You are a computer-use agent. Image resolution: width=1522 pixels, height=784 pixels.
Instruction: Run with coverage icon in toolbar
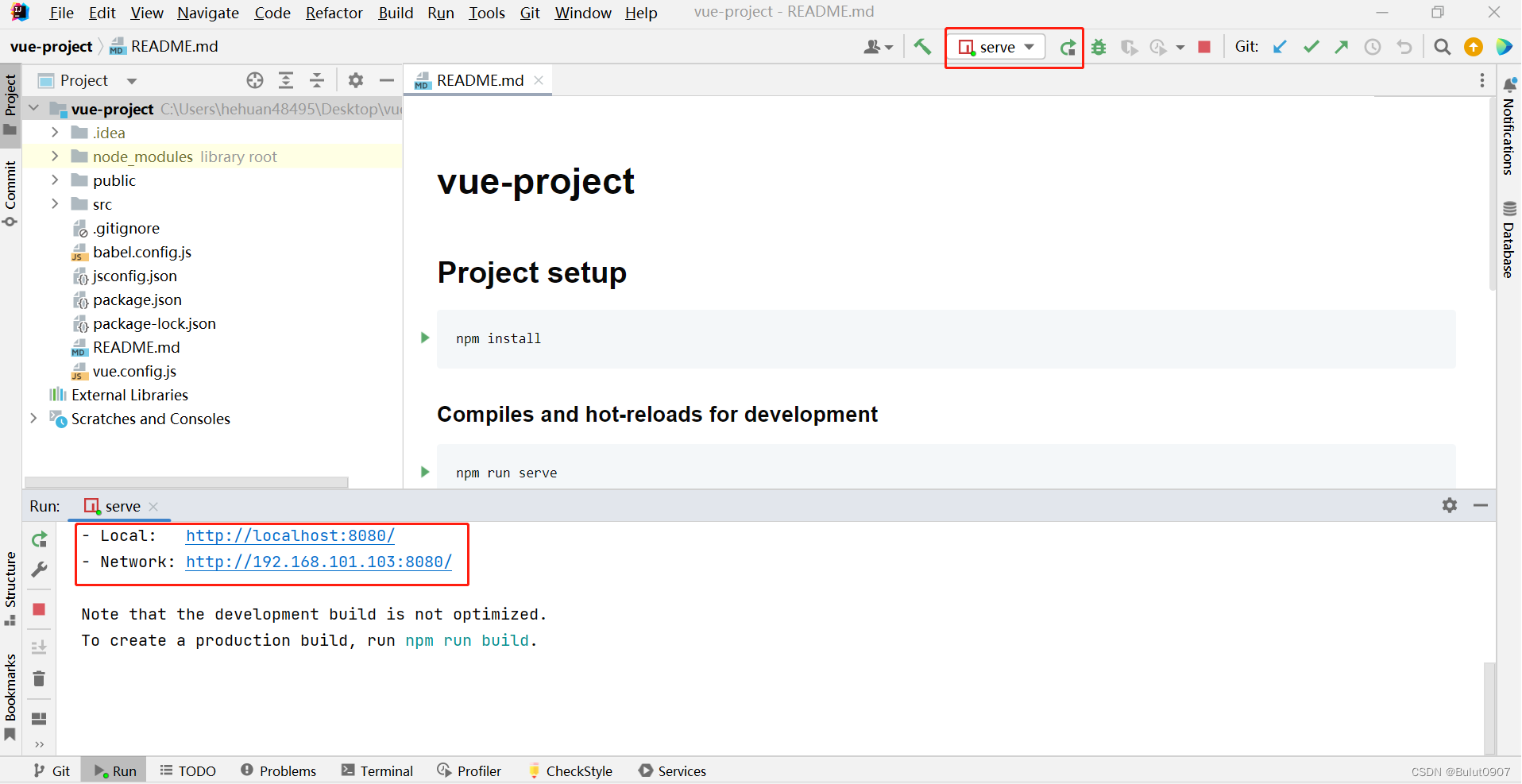(1129, 48)
